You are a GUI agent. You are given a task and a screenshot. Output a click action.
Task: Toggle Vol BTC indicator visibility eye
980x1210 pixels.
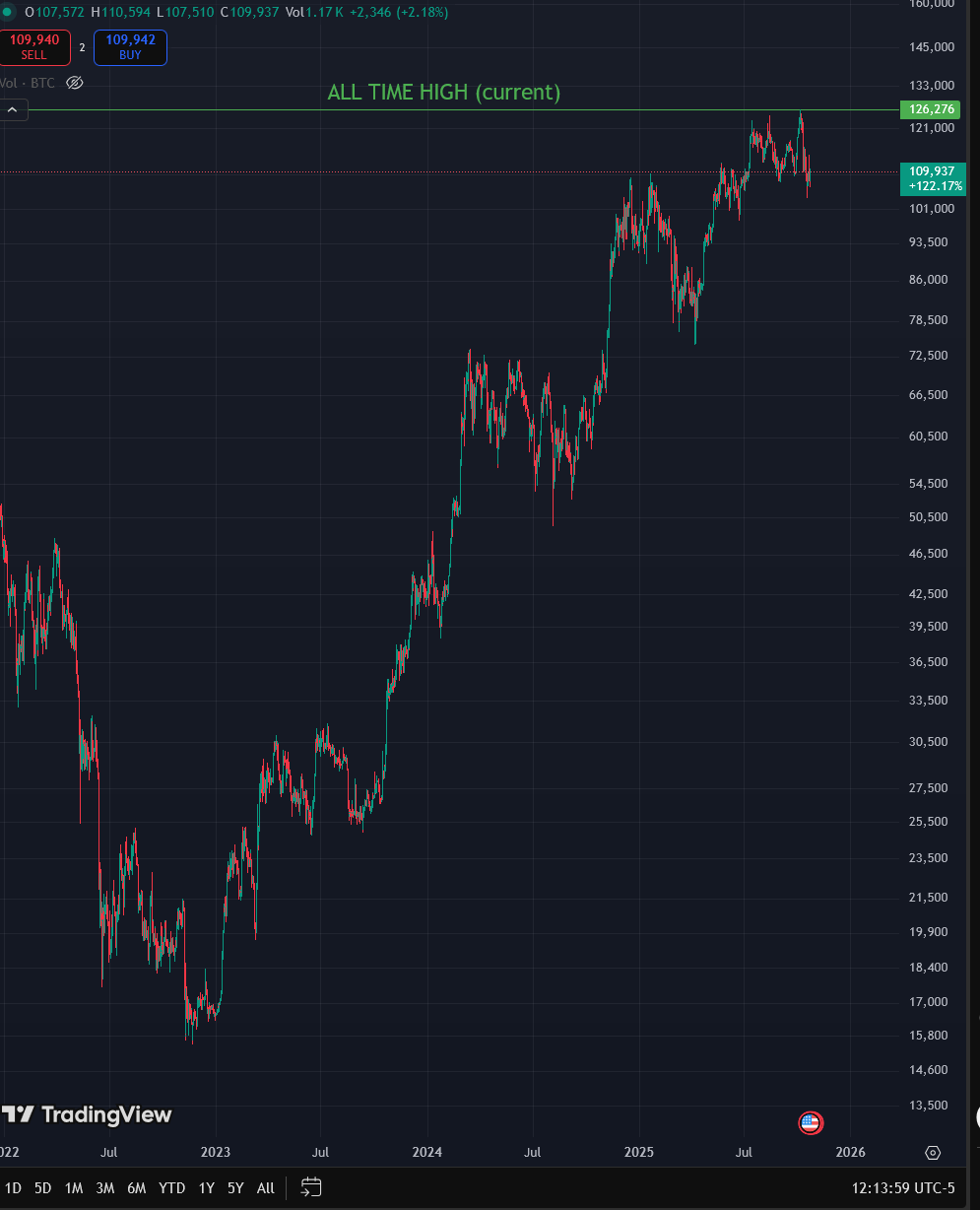[74, 83]
